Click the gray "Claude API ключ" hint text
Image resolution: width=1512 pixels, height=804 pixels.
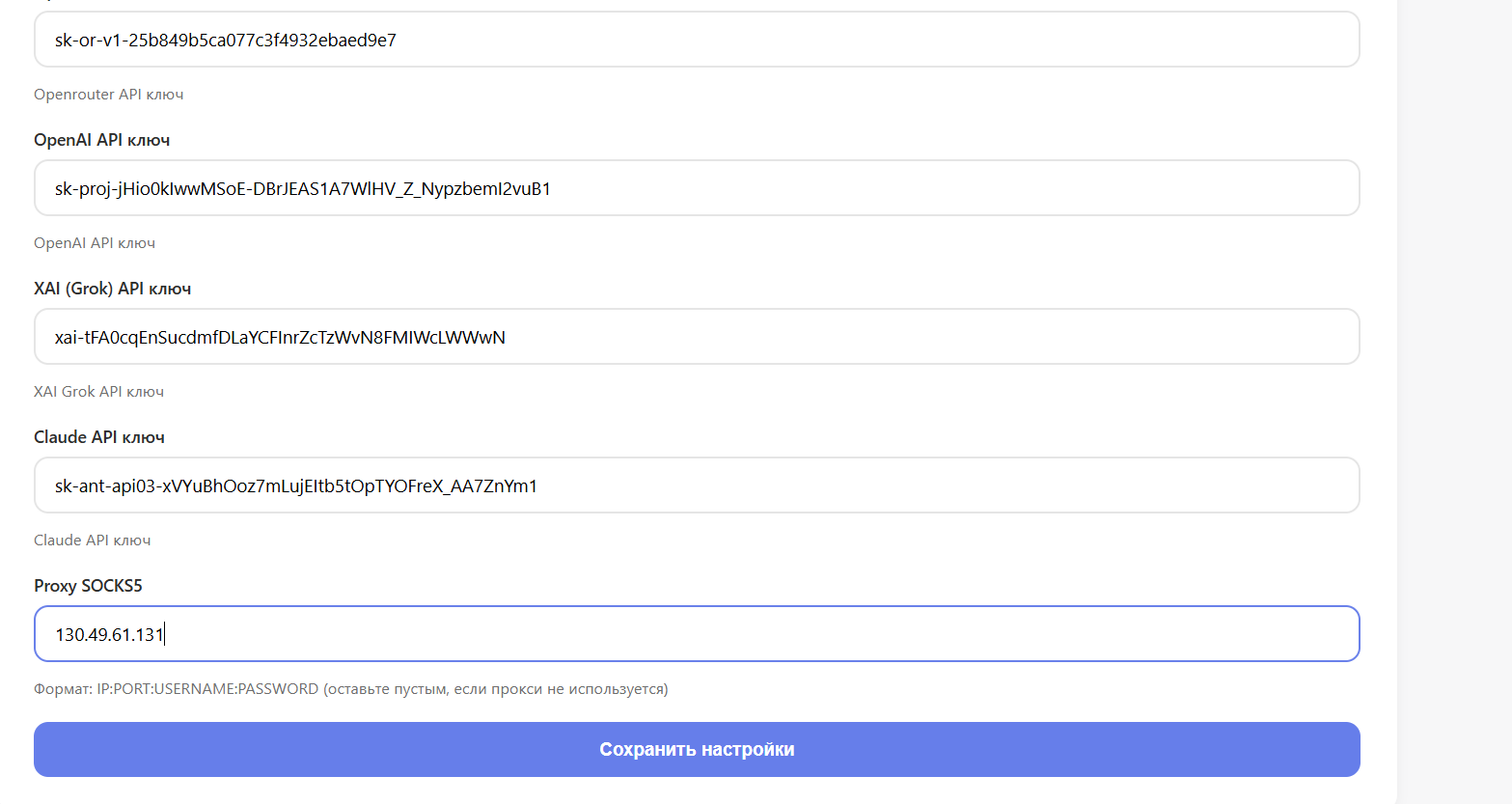(x=92, y=541)
